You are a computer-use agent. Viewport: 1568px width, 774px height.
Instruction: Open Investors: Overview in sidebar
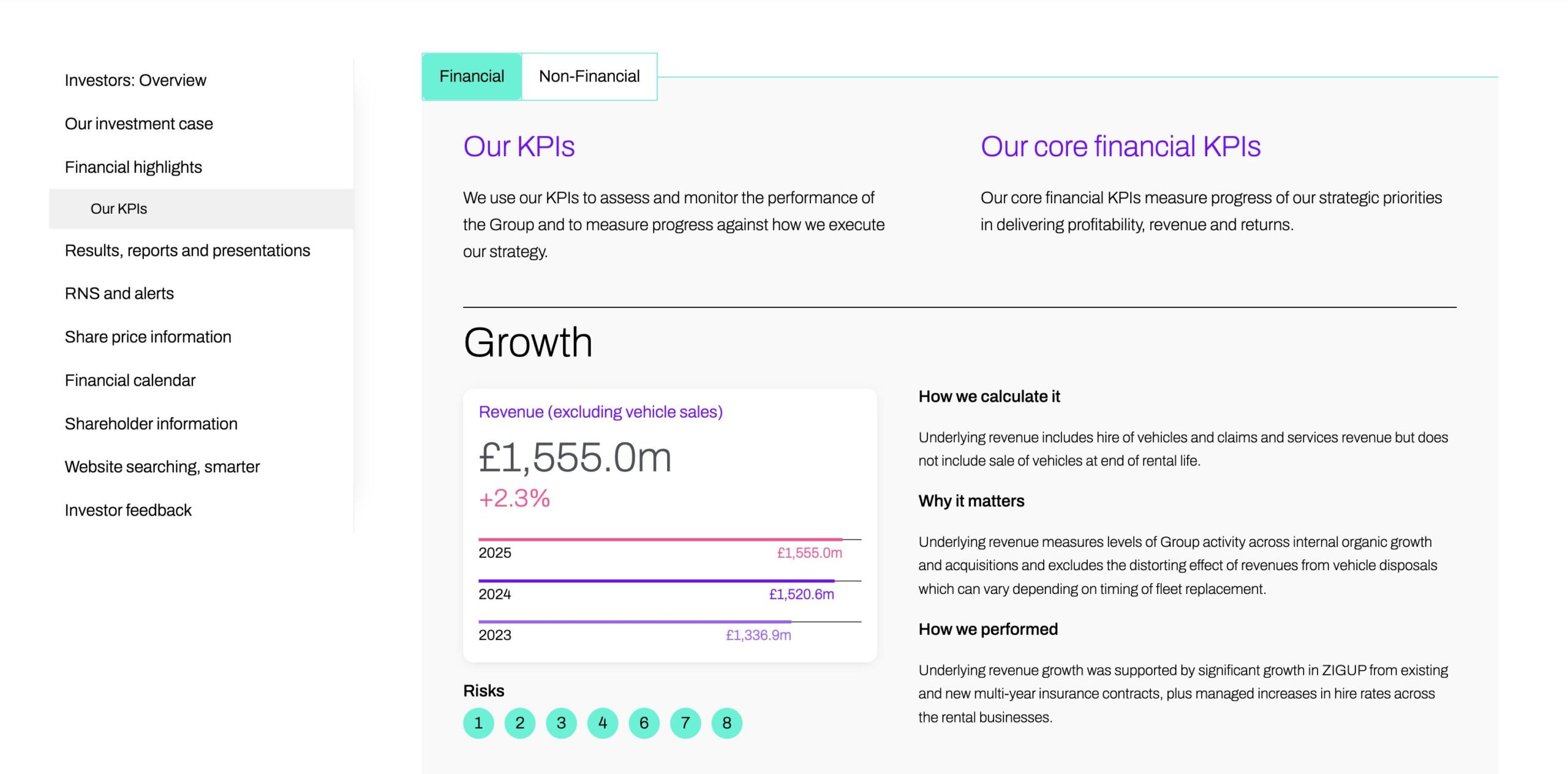135,80
